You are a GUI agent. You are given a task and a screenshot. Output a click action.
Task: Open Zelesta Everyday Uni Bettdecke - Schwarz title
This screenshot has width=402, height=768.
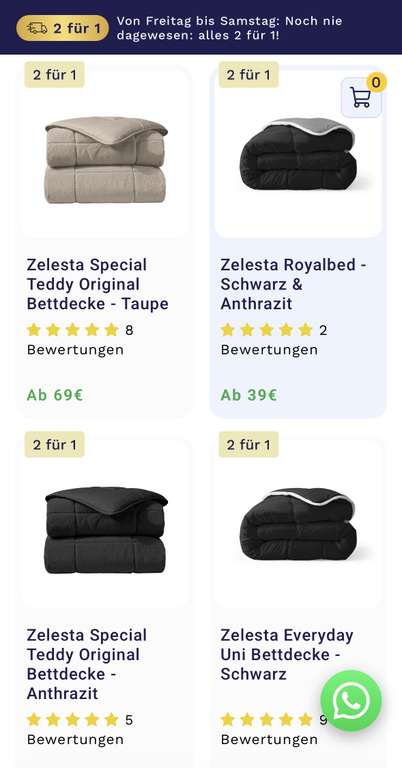pos(287,654)
